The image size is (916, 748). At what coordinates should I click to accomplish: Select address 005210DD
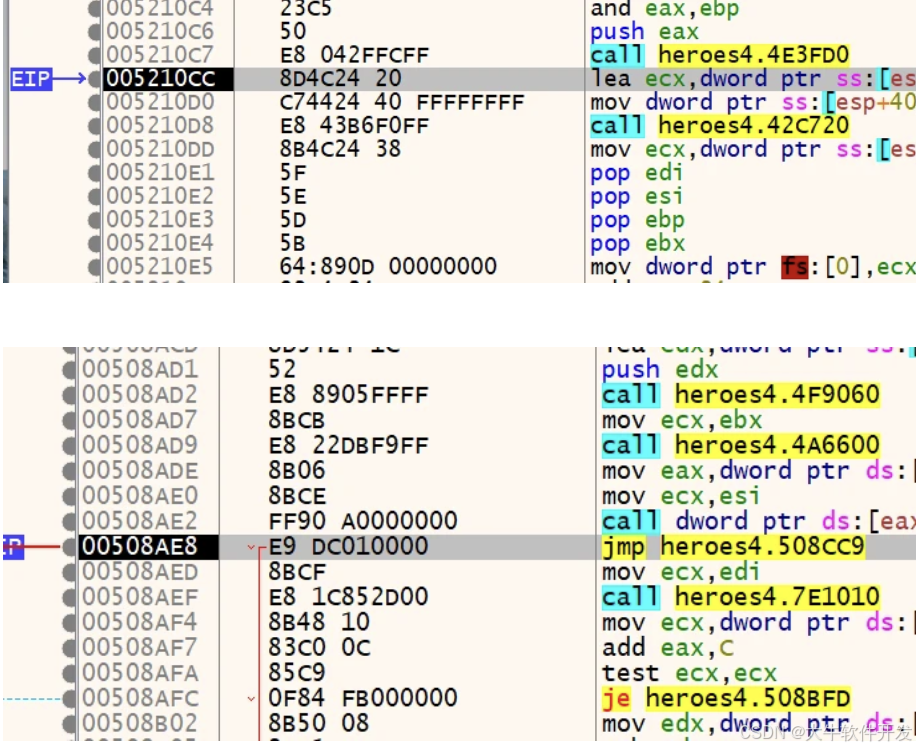tap(160, 149)
